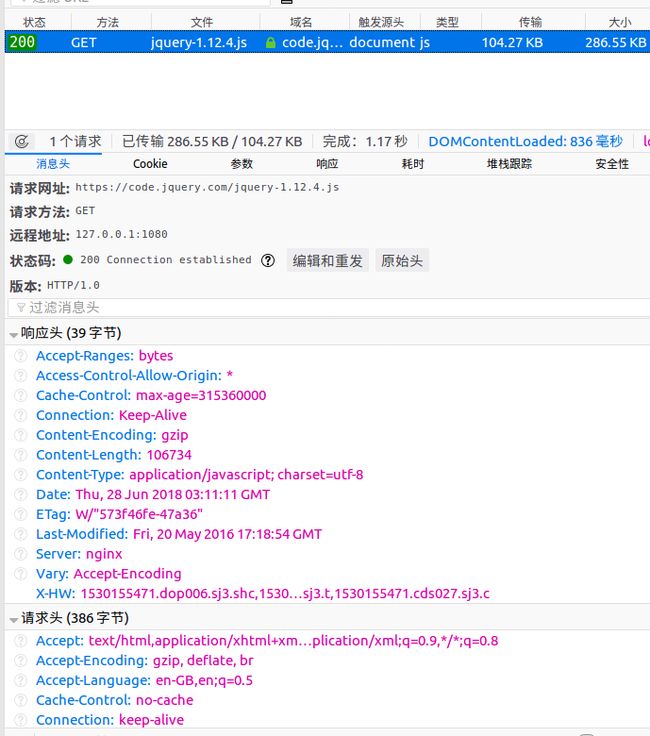The width and height of the screenshot is (650, 736).
Task: Click the filter funnel icon in header filter
Action: pos(21,308)
